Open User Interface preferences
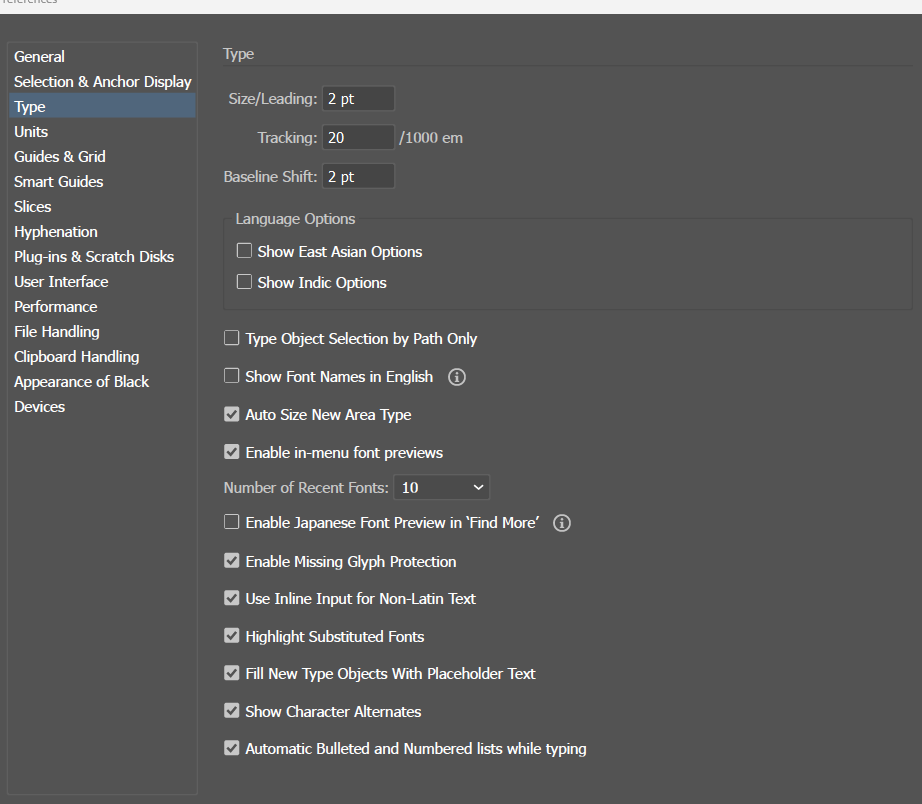922x804 pixels. point(102,282)
